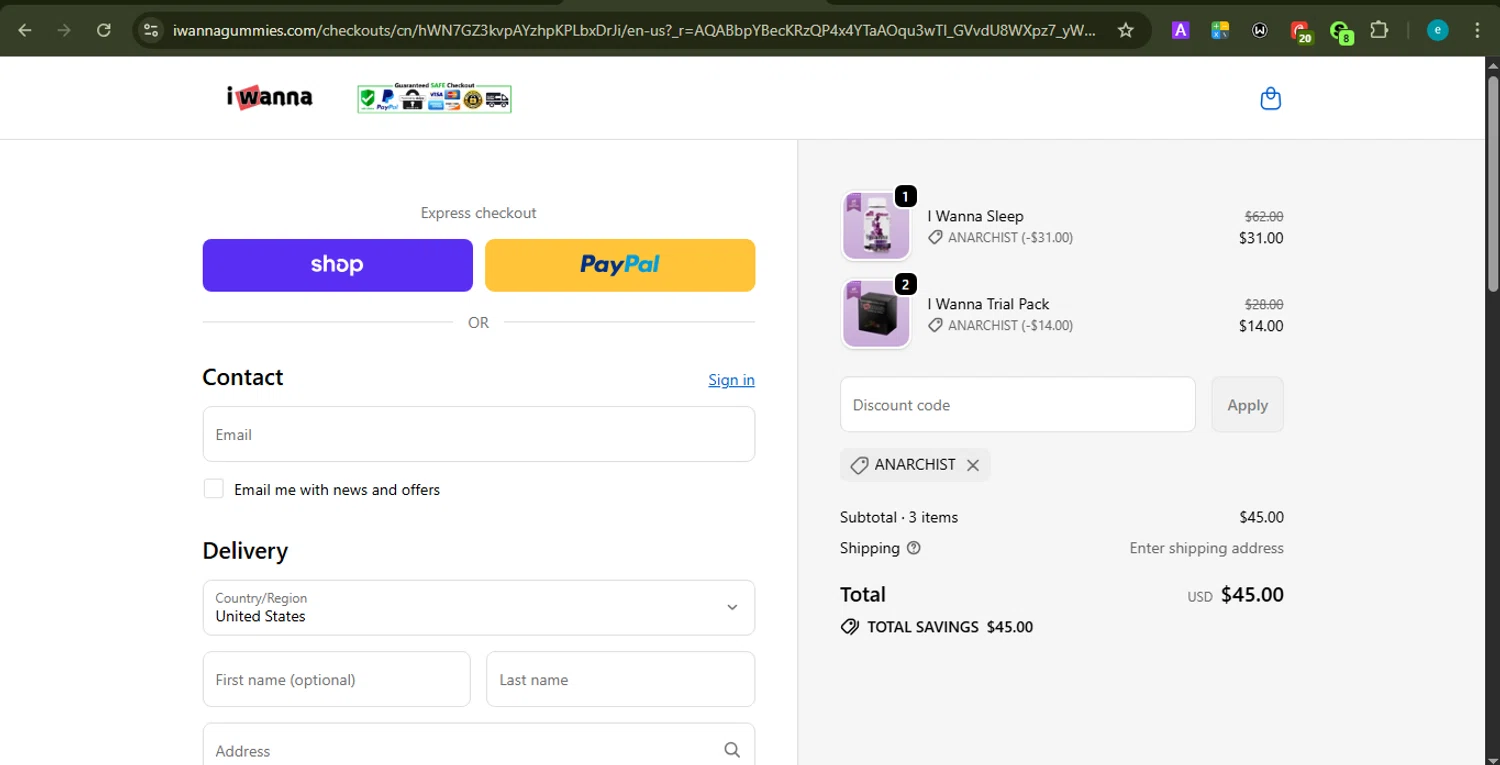1500x765 pixels.
Task: Open the purple A extension icon
Action: (1180, 30)
